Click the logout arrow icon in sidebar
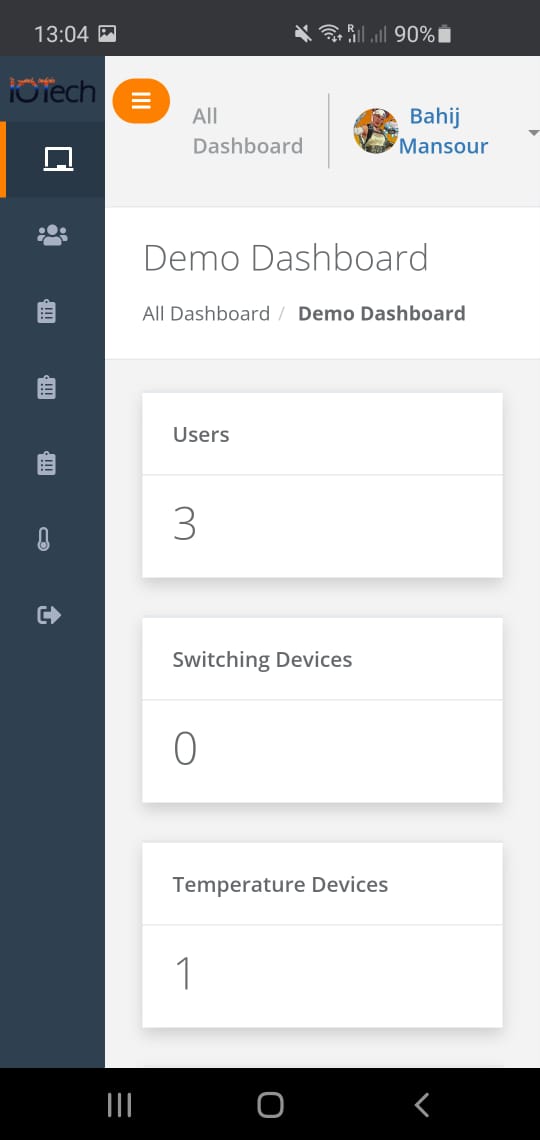This screenshot has width=540, height=1140. pyautogui.click(x=49, y=616)
